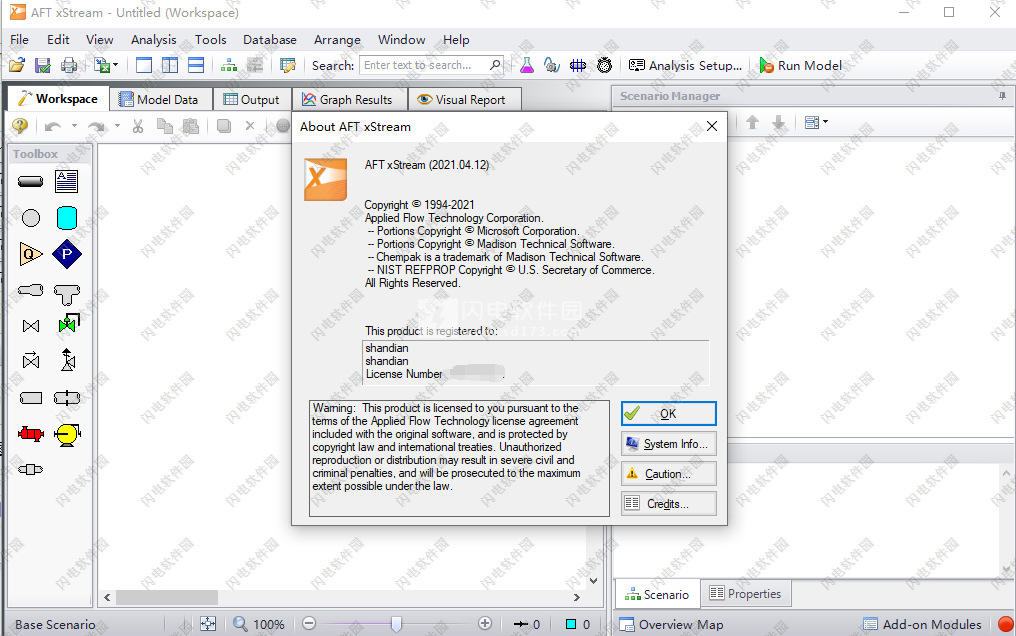Click into the Search text field
The height and width of the screenshot is (636, 1016).
tap(424, 65)
